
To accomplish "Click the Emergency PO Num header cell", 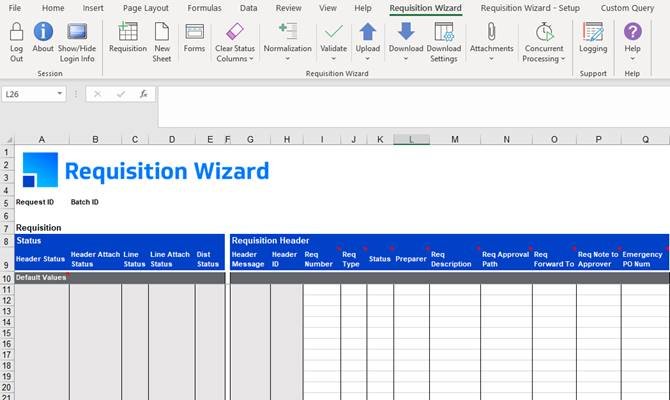I will click(645, 259).
